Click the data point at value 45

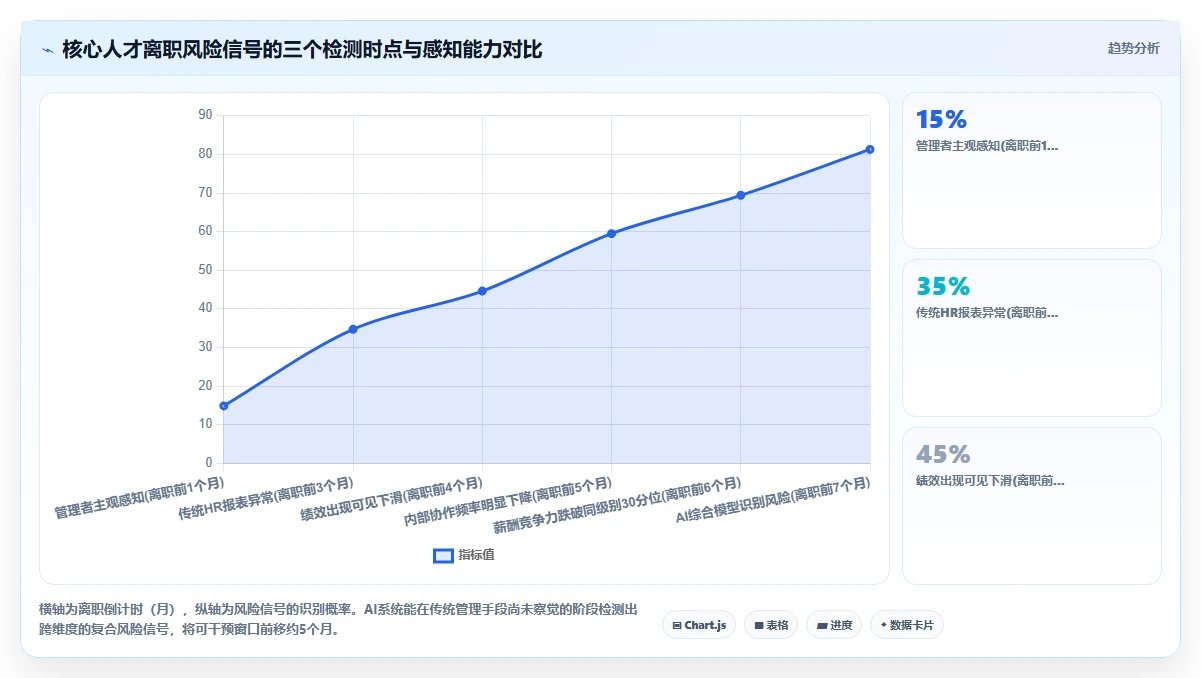point(482,291)
